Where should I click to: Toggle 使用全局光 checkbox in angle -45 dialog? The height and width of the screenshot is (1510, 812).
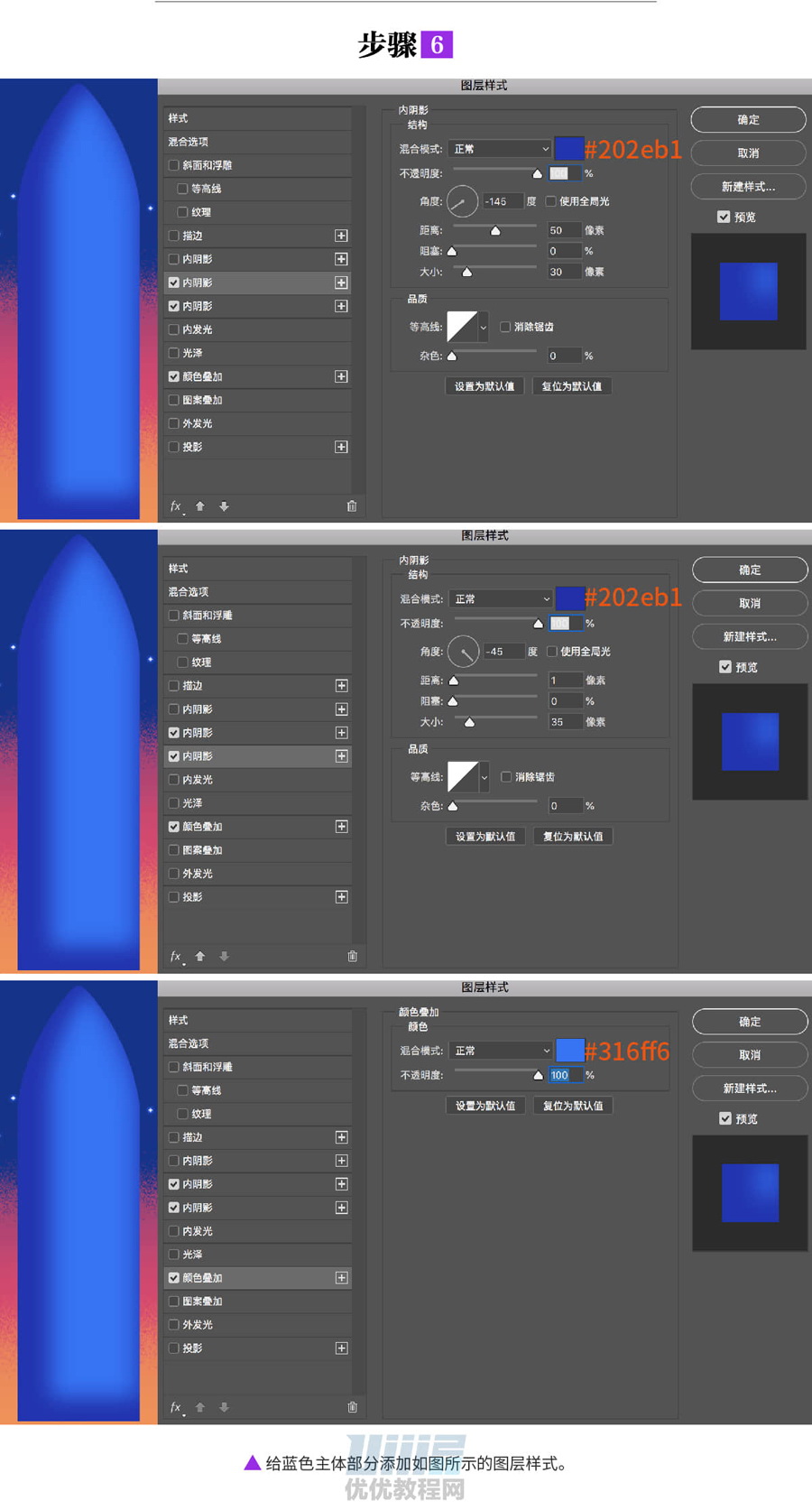(x=551, y=651)
